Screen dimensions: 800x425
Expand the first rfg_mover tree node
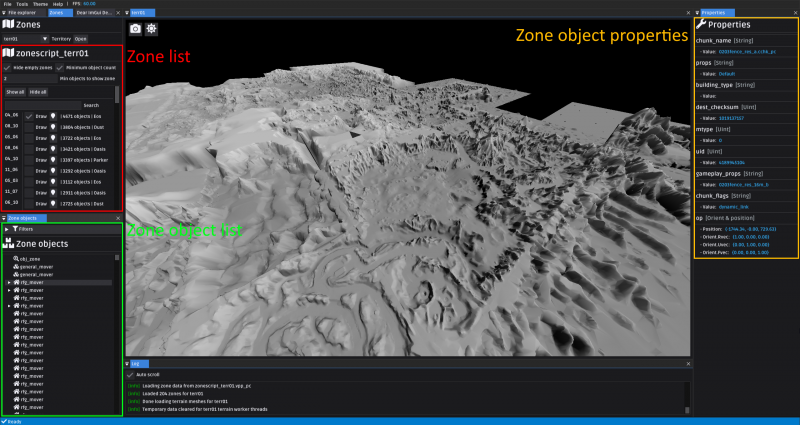[8, 283]
